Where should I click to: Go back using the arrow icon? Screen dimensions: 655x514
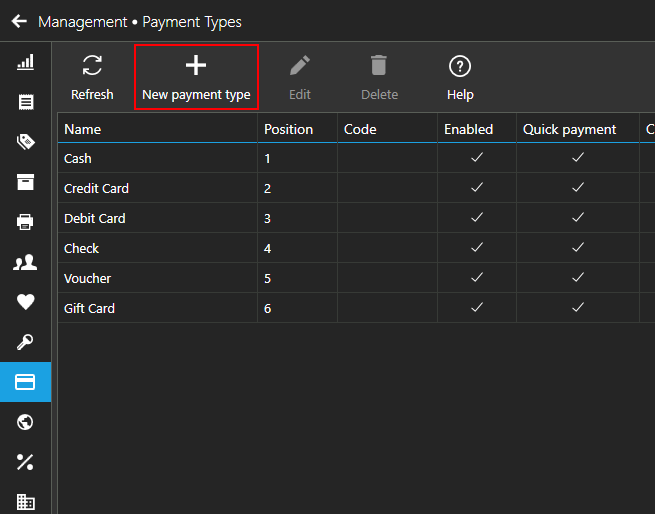19,21
